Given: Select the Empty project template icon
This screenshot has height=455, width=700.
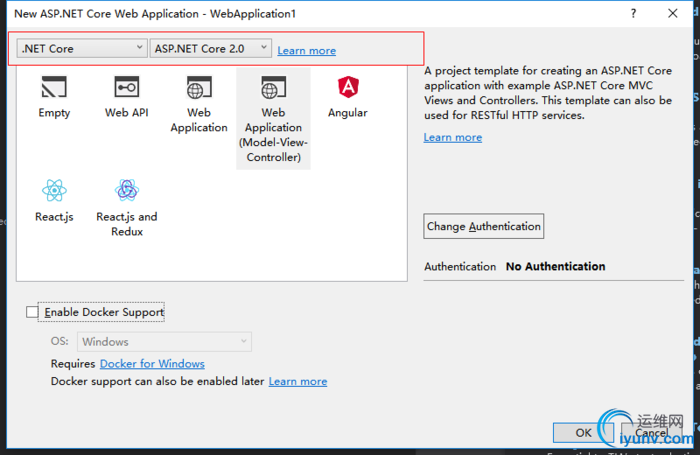Looking at the screenshot, I should pos(54,87).
